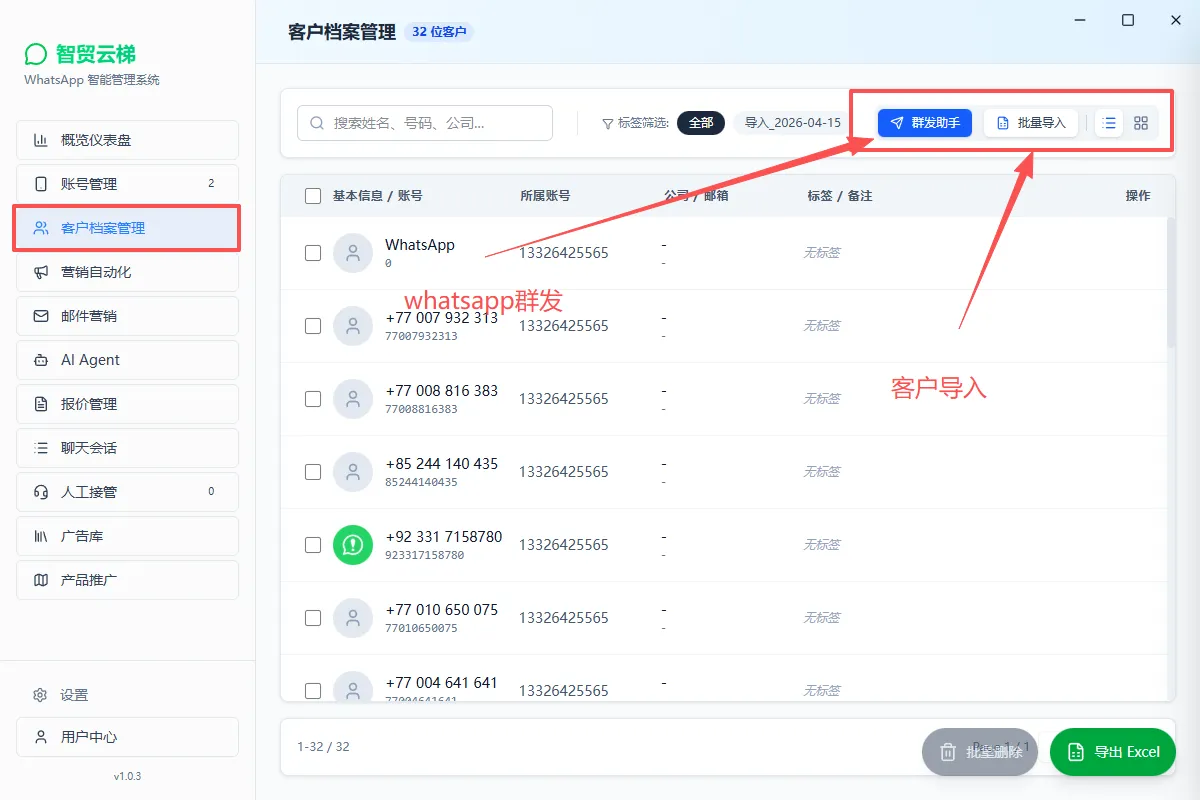Select the 全部 tag filter
Screen dimensions: 1200x800
coord(701,123)
